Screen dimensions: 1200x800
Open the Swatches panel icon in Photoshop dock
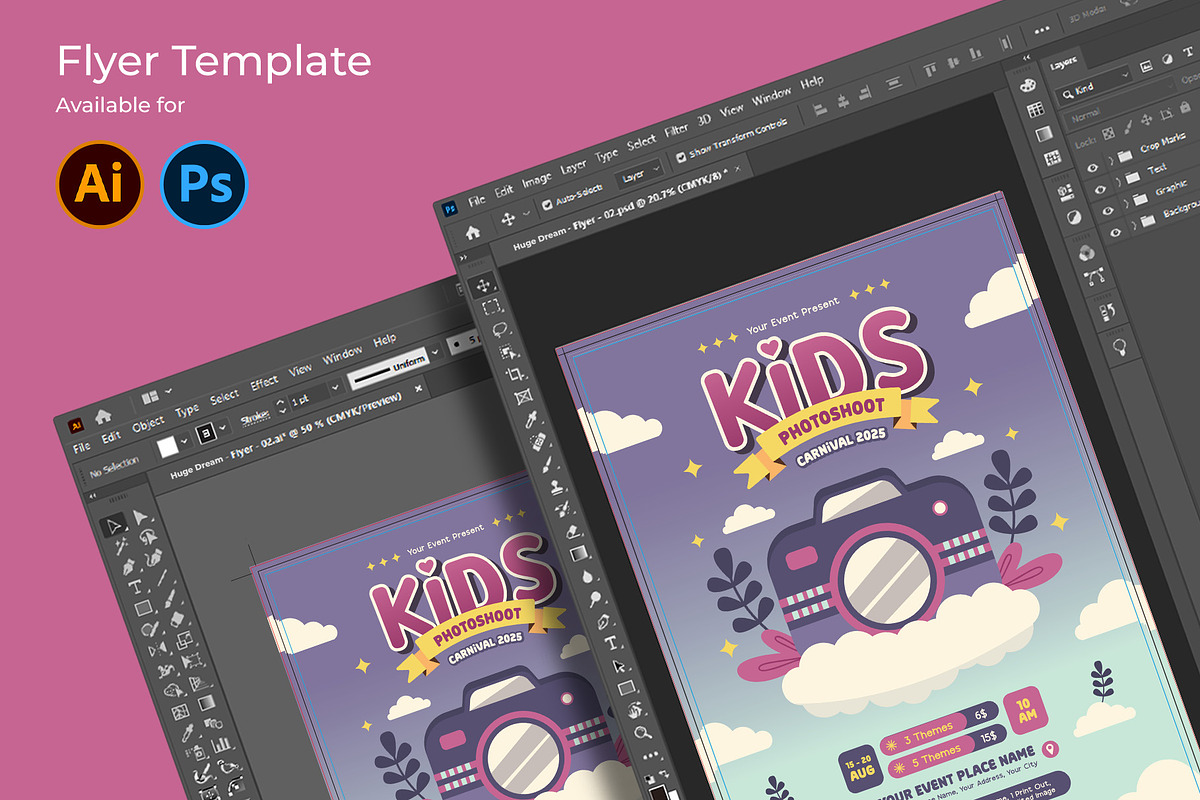1035,109
